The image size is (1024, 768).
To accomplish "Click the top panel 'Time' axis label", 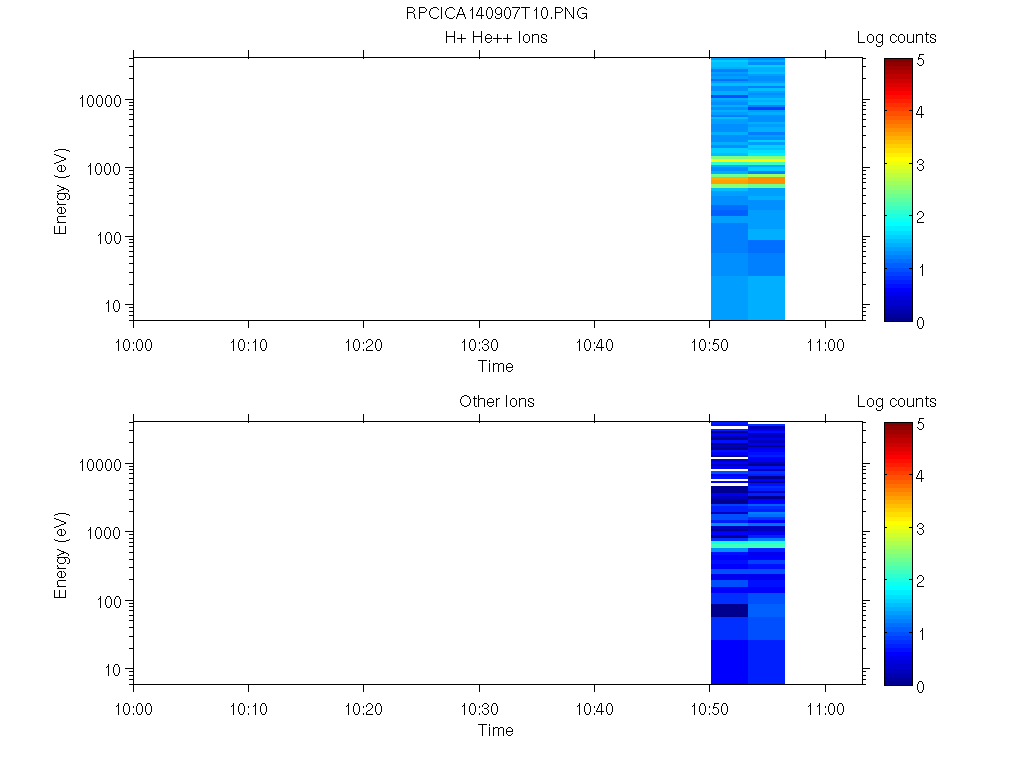I will [x=495, y=366].
